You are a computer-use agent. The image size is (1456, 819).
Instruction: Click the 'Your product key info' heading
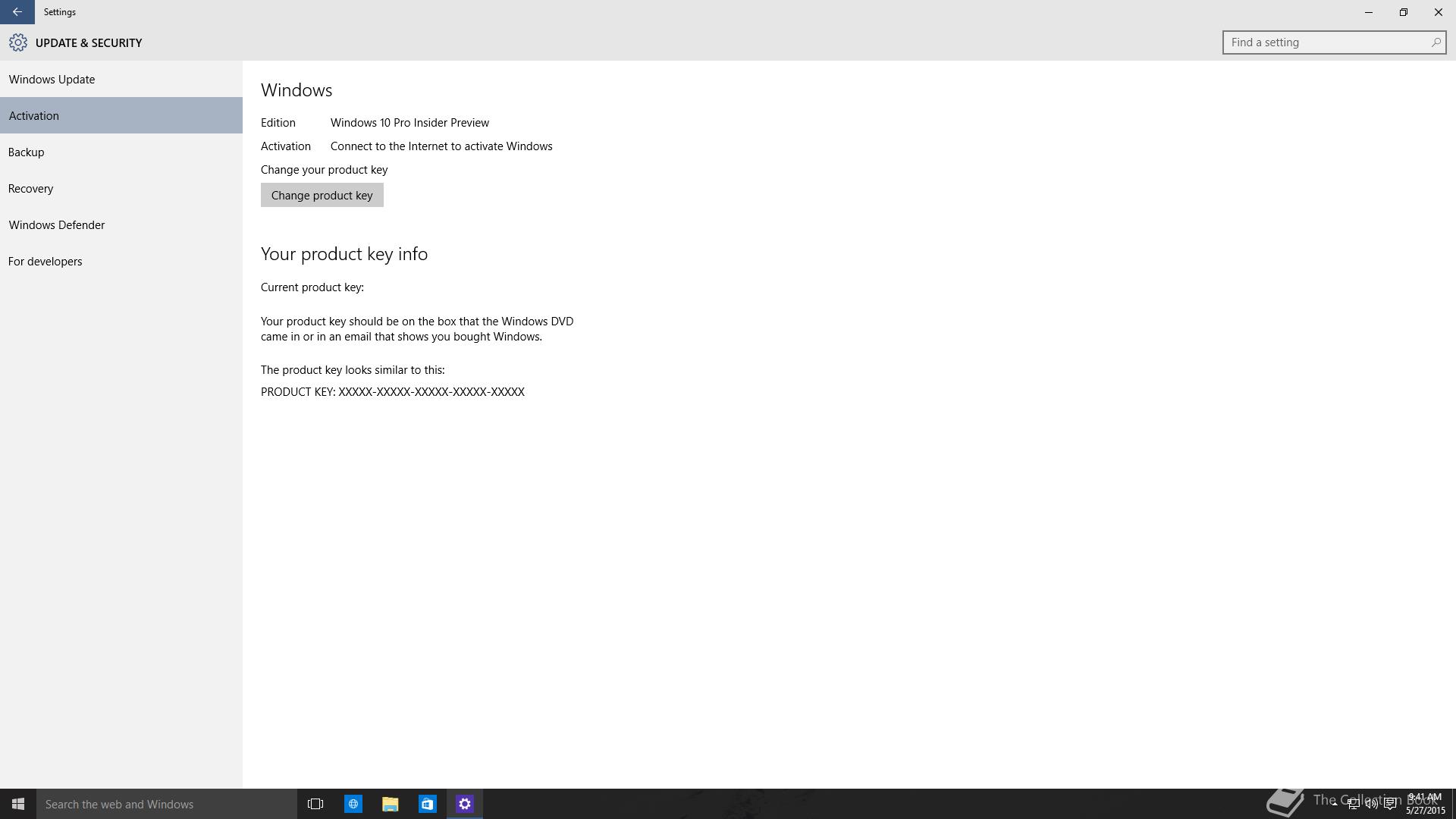pos(344,253)
